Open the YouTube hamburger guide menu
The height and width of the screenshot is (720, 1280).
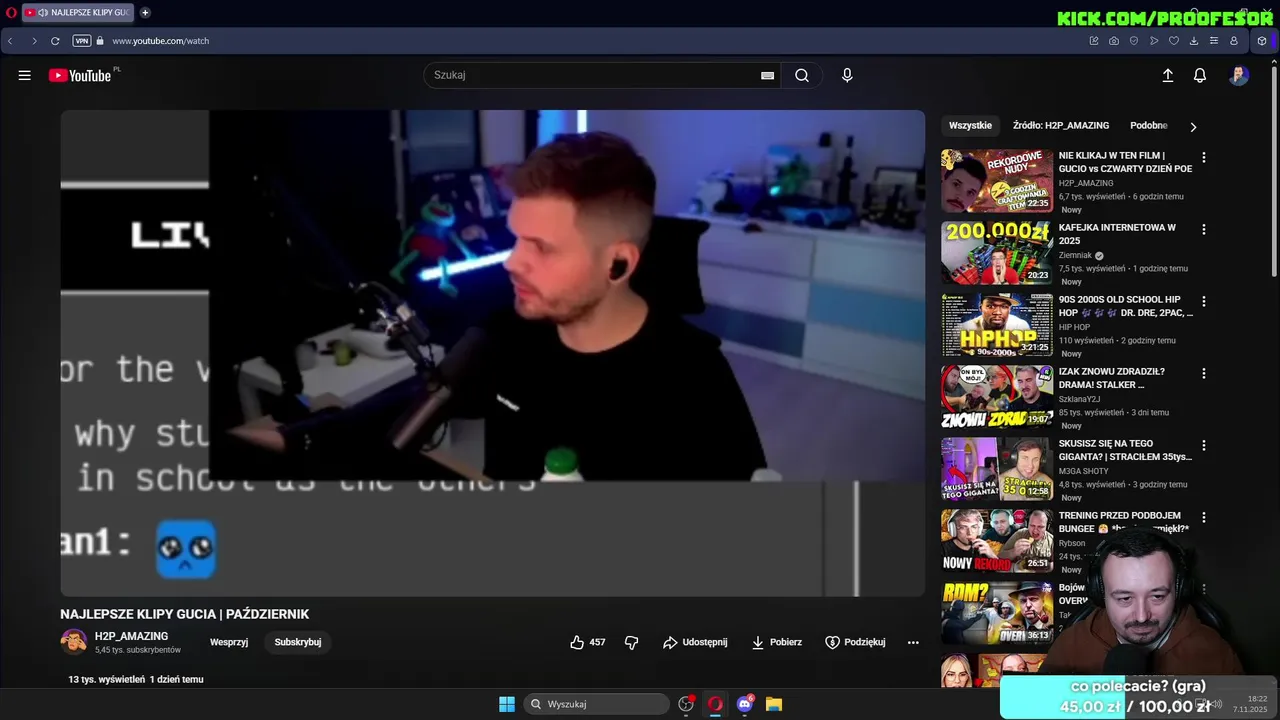point(25,75)
